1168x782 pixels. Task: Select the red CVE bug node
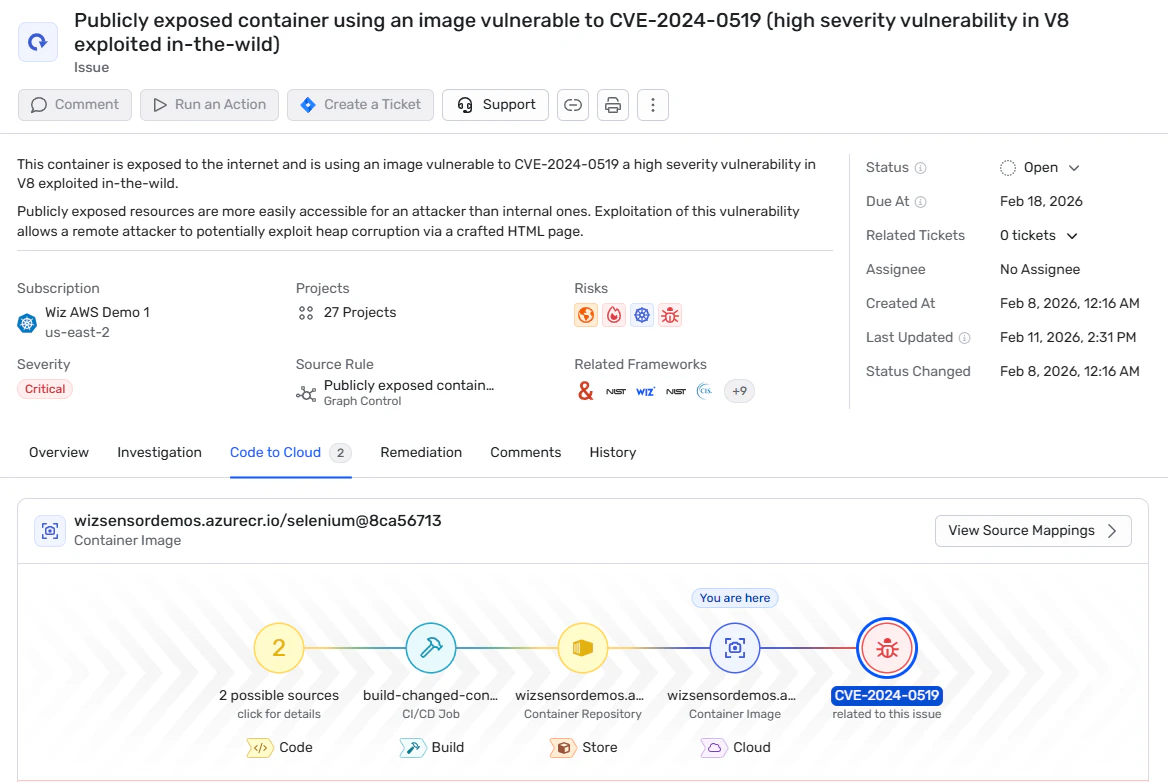pyautogui.click(x=886, y=648)
